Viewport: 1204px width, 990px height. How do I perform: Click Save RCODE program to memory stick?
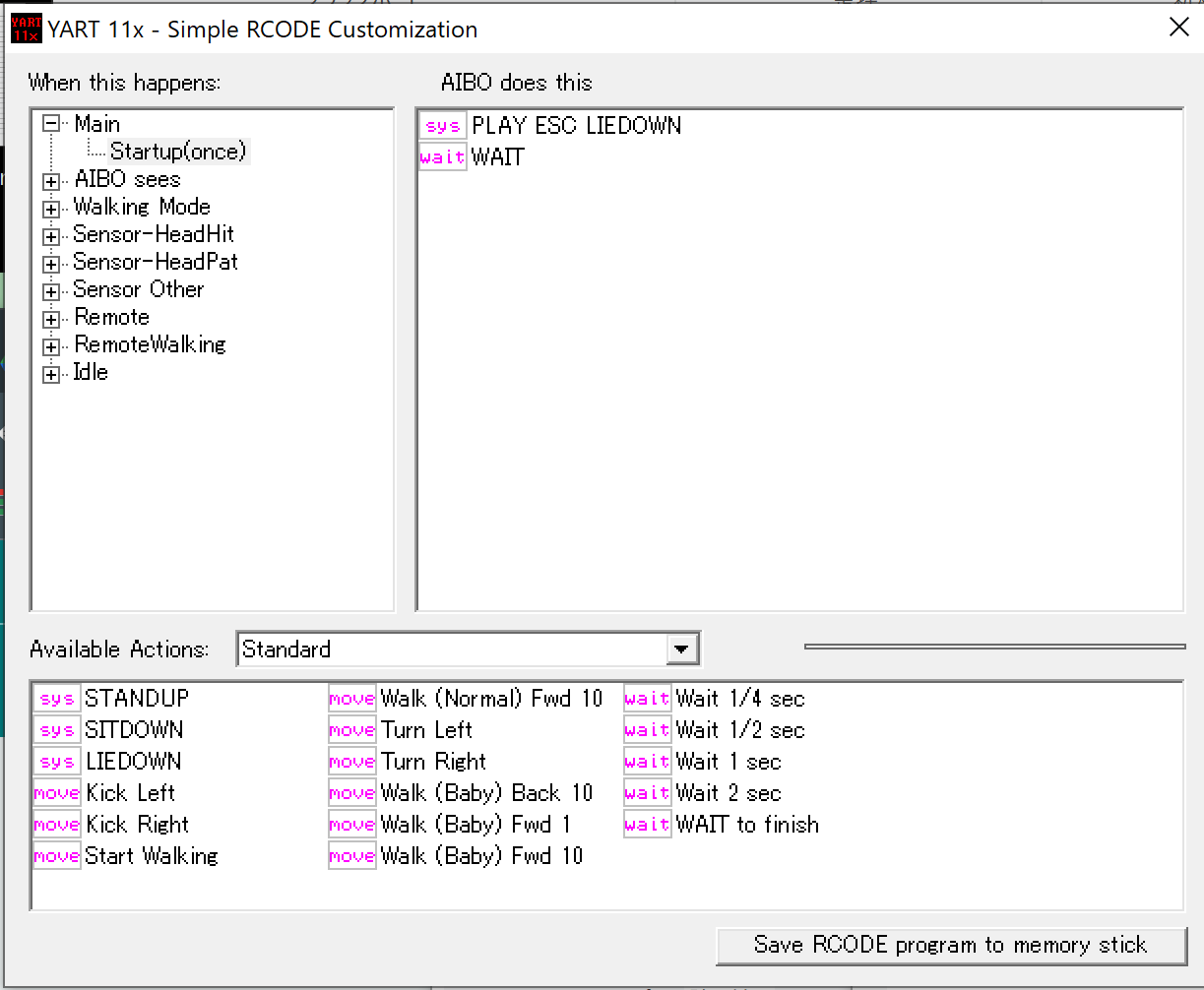coord(950,945)
